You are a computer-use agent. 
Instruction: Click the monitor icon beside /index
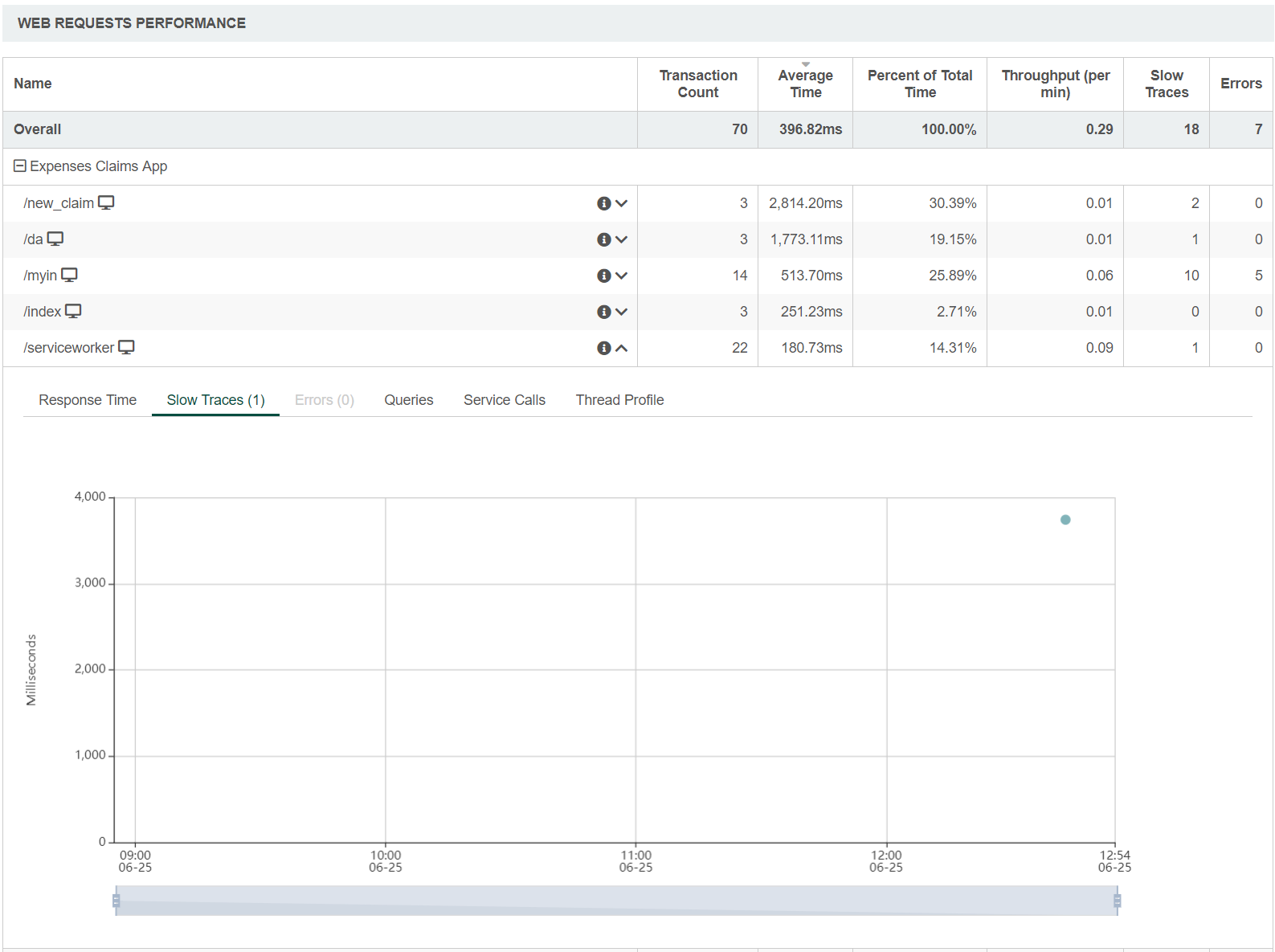click(x=73, y=311)
